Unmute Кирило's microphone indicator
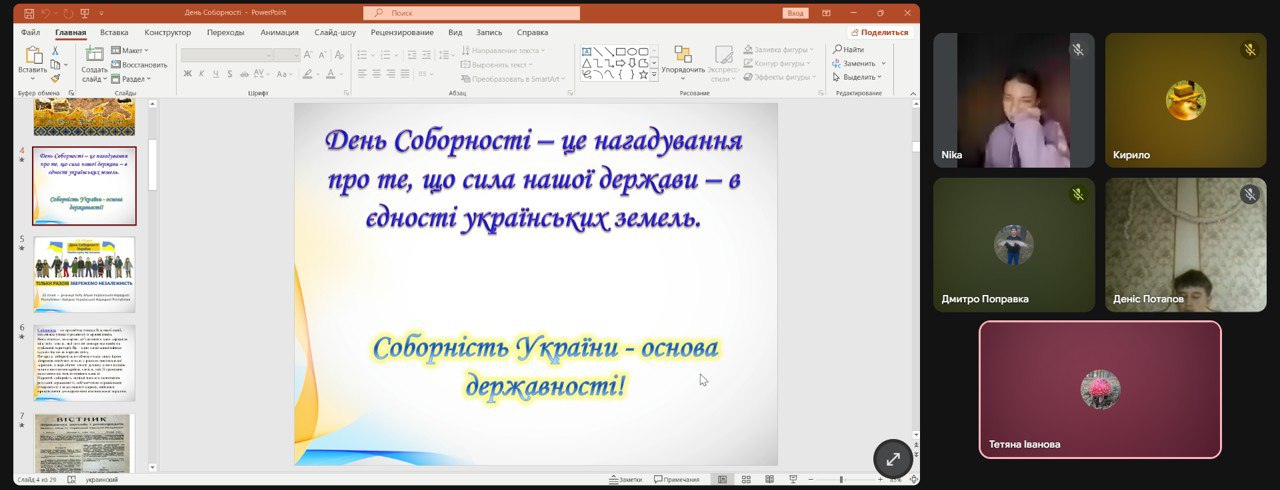Screen dimensions: 1280x490 pyautogui.click(x=1249, y=50)
